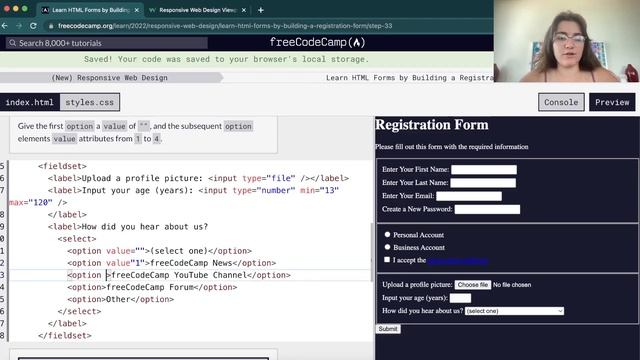Click the Create a New Password input
This screenshot has width=640, height=360.
487,209
